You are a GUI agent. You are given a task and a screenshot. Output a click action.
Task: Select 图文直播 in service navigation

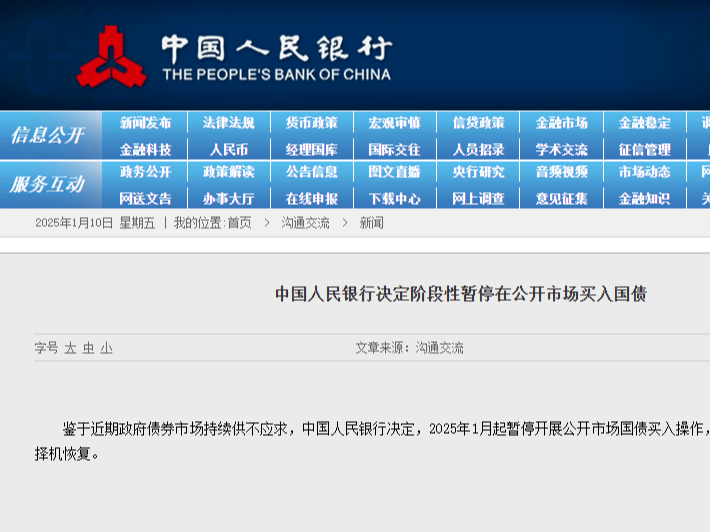[394, 172]
